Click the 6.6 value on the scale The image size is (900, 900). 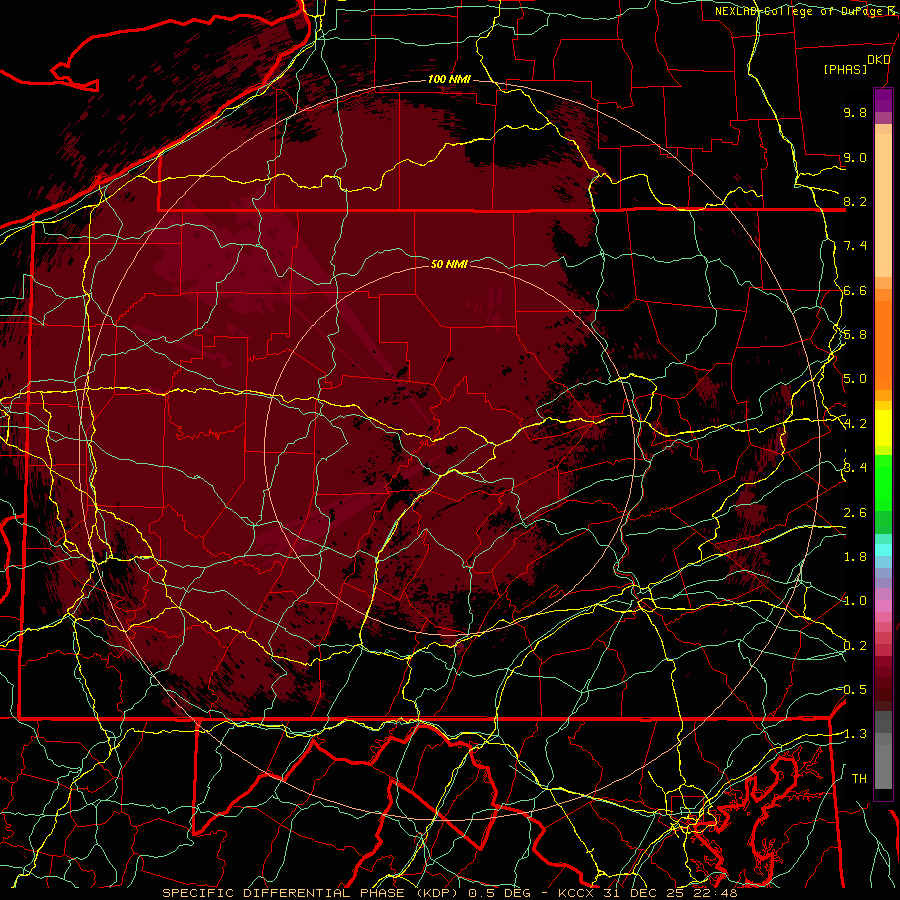click(x=855, y=290)
